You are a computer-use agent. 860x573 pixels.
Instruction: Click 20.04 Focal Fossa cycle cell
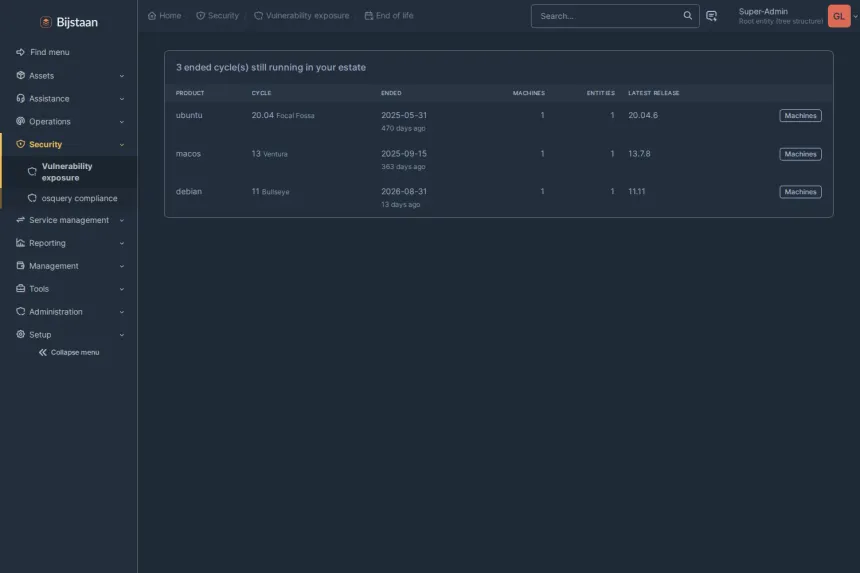click(283, 115)
